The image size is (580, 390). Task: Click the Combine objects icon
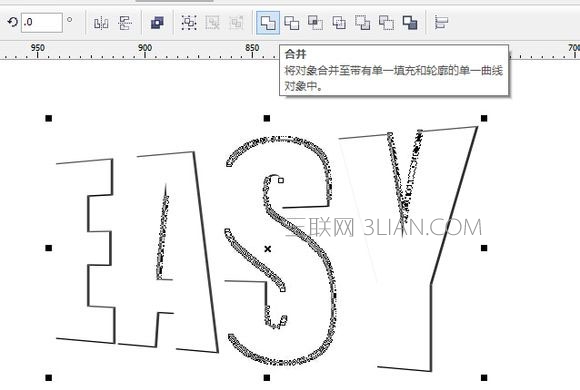click(157, 23)
